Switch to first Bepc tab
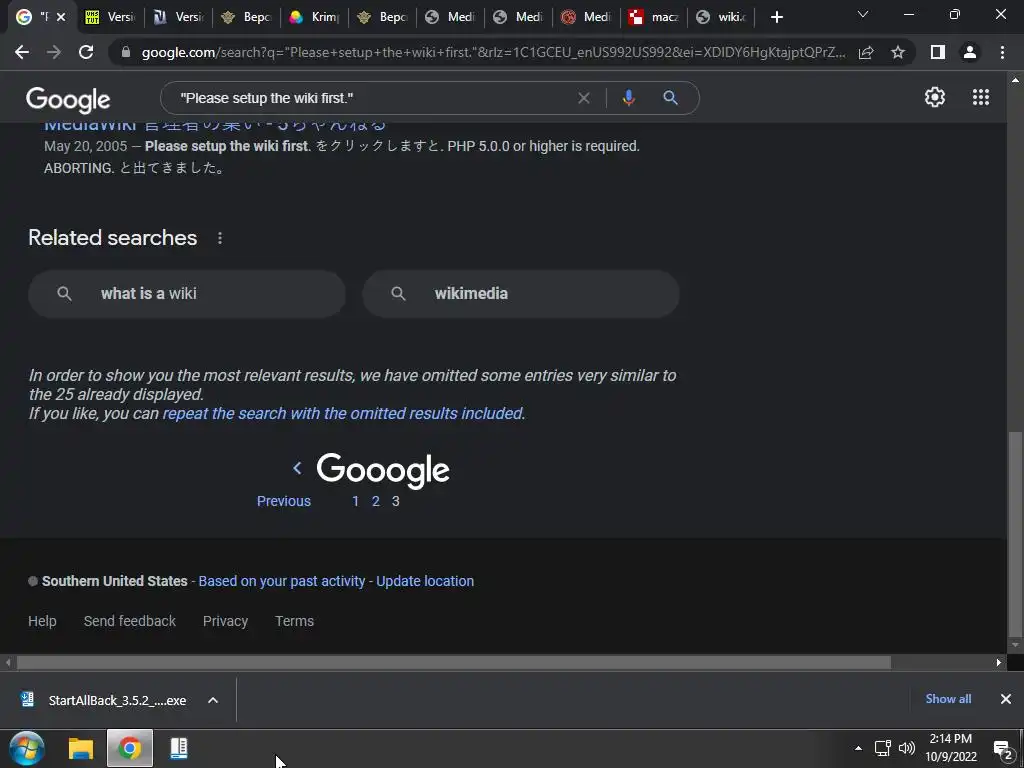Image resolution: width=1024 pixels, height=768 pixels. pyautogui.click(x=247, y=17)
